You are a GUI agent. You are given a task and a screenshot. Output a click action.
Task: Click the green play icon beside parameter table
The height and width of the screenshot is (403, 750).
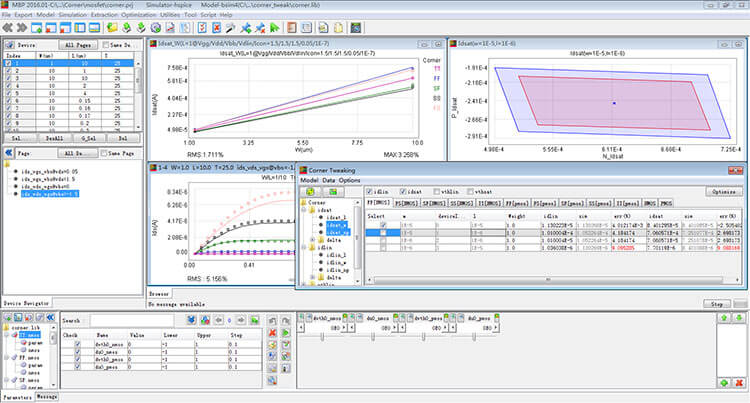[286, 333]
